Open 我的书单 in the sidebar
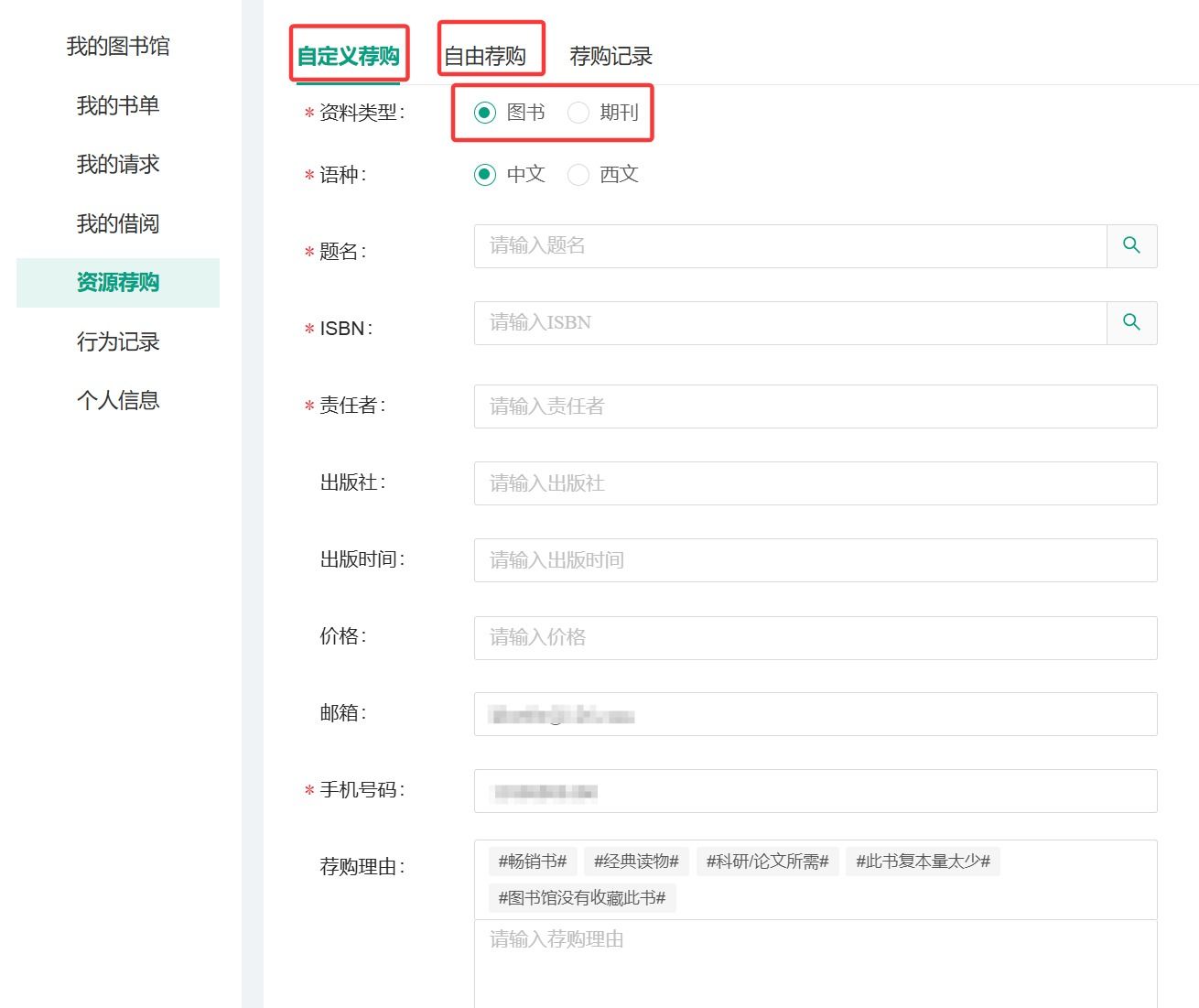The image size is (1199, 1008). tap(118, 106)
